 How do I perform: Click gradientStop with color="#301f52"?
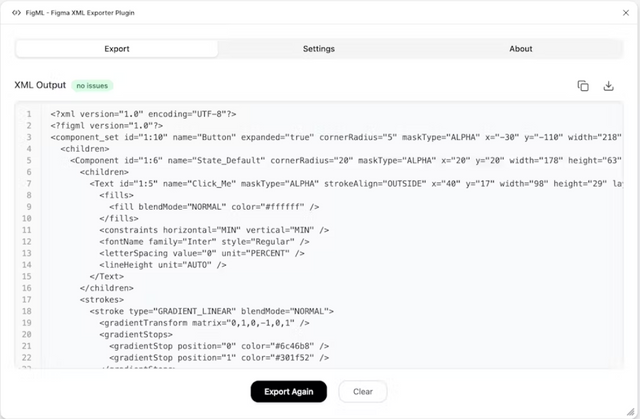point(219,358)
